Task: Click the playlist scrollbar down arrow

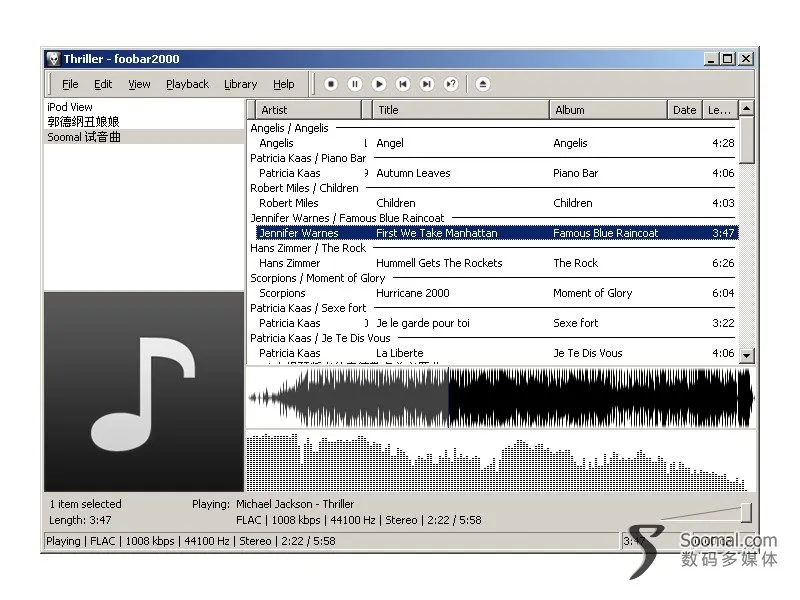Action: point(746,356)
